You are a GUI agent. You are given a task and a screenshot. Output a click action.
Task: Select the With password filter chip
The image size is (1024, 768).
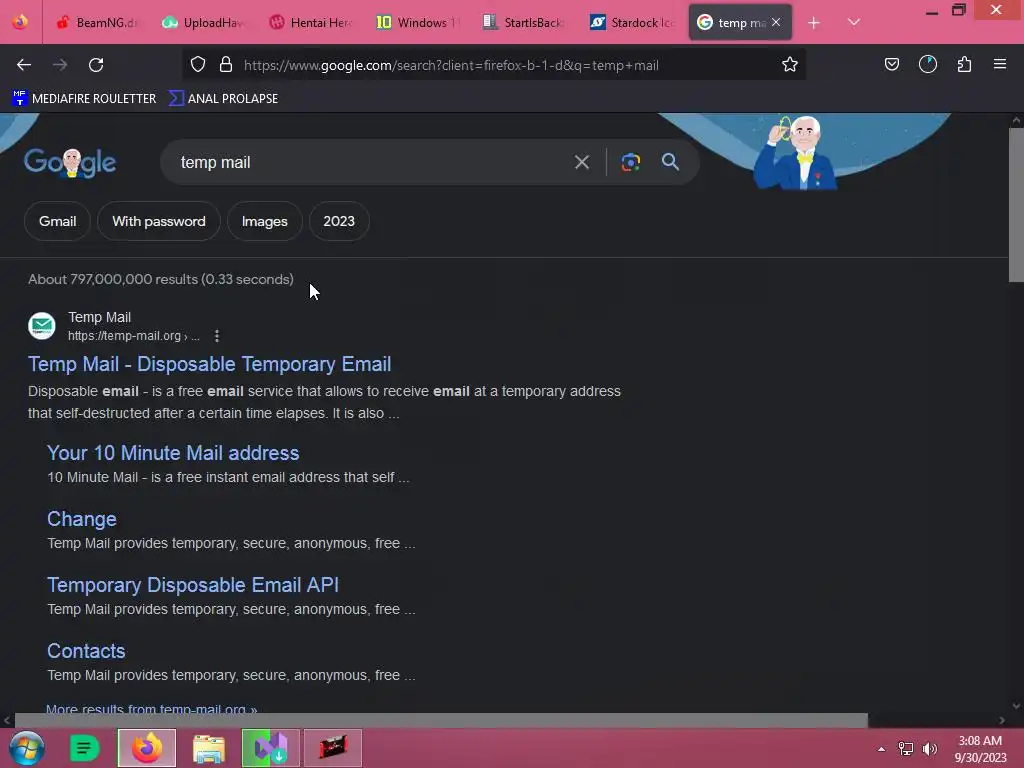159,221
